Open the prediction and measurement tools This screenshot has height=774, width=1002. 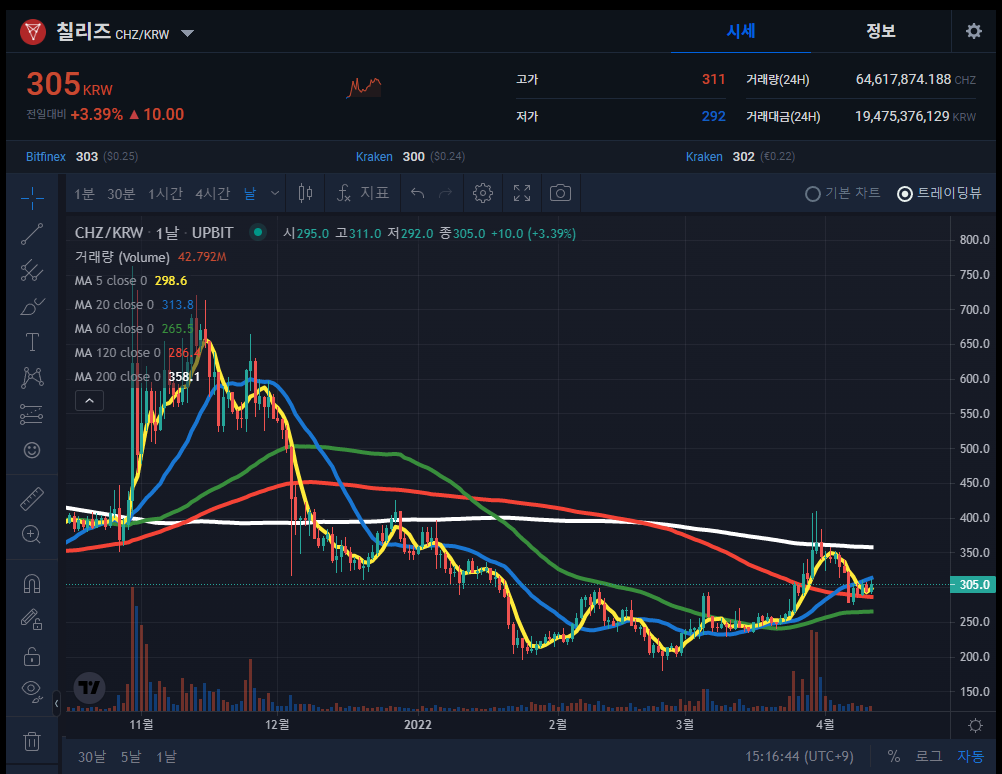(32, 414)
